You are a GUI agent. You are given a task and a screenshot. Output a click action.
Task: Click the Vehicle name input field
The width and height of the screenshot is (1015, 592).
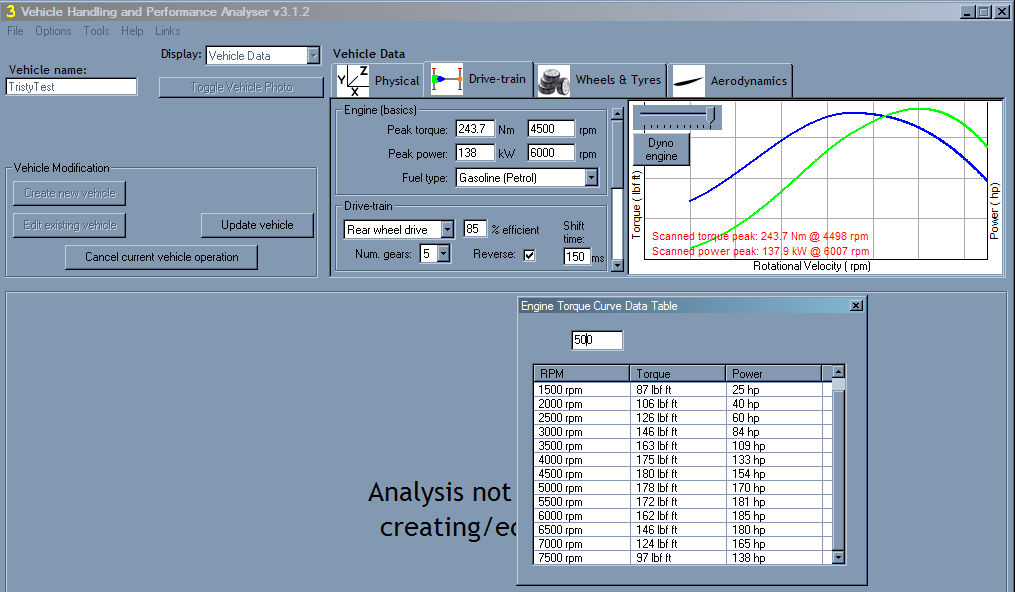(x=71, y=87)
